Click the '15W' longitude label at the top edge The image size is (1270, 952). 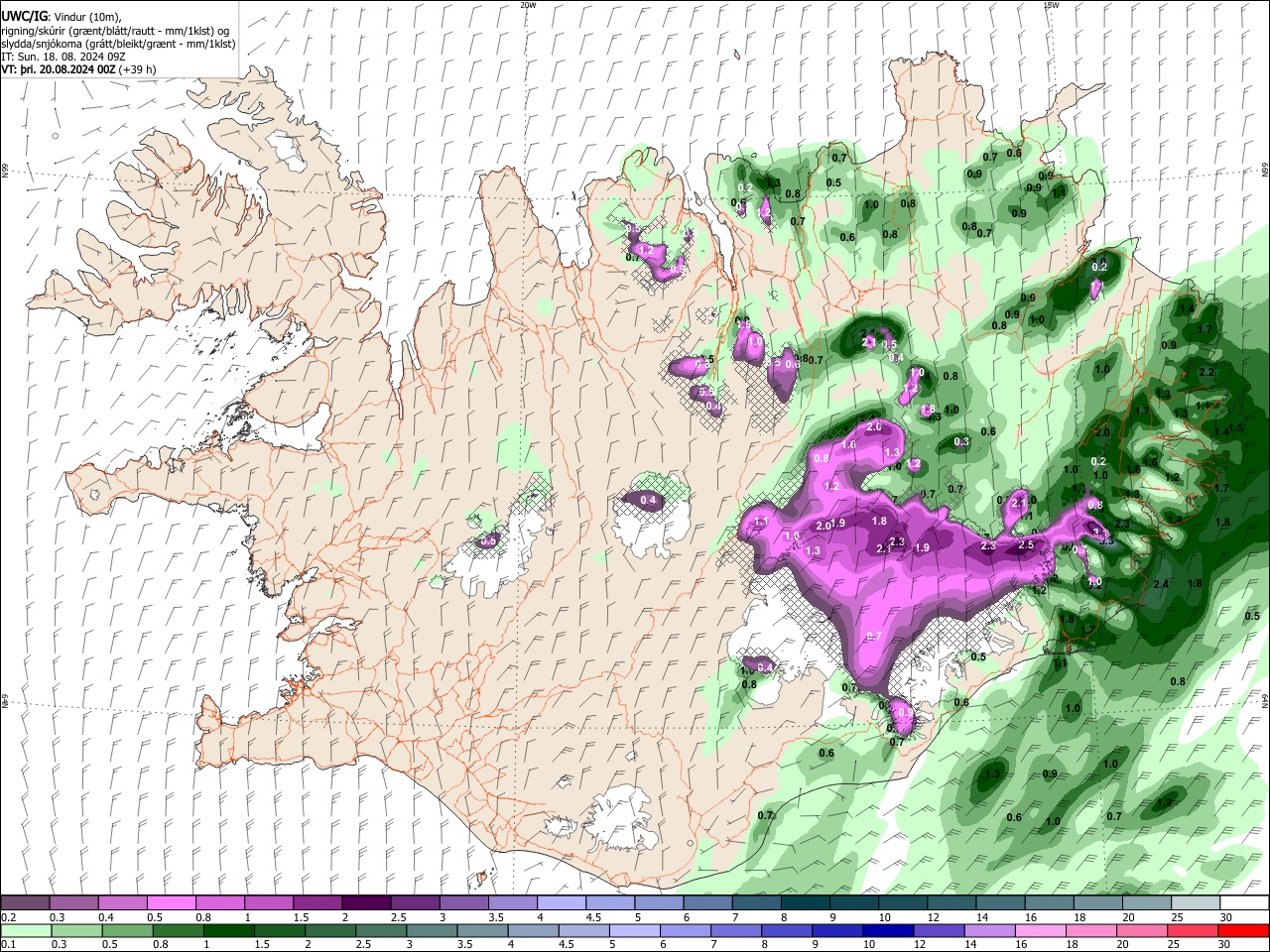pyautogui.click(x=1051, y=5)
